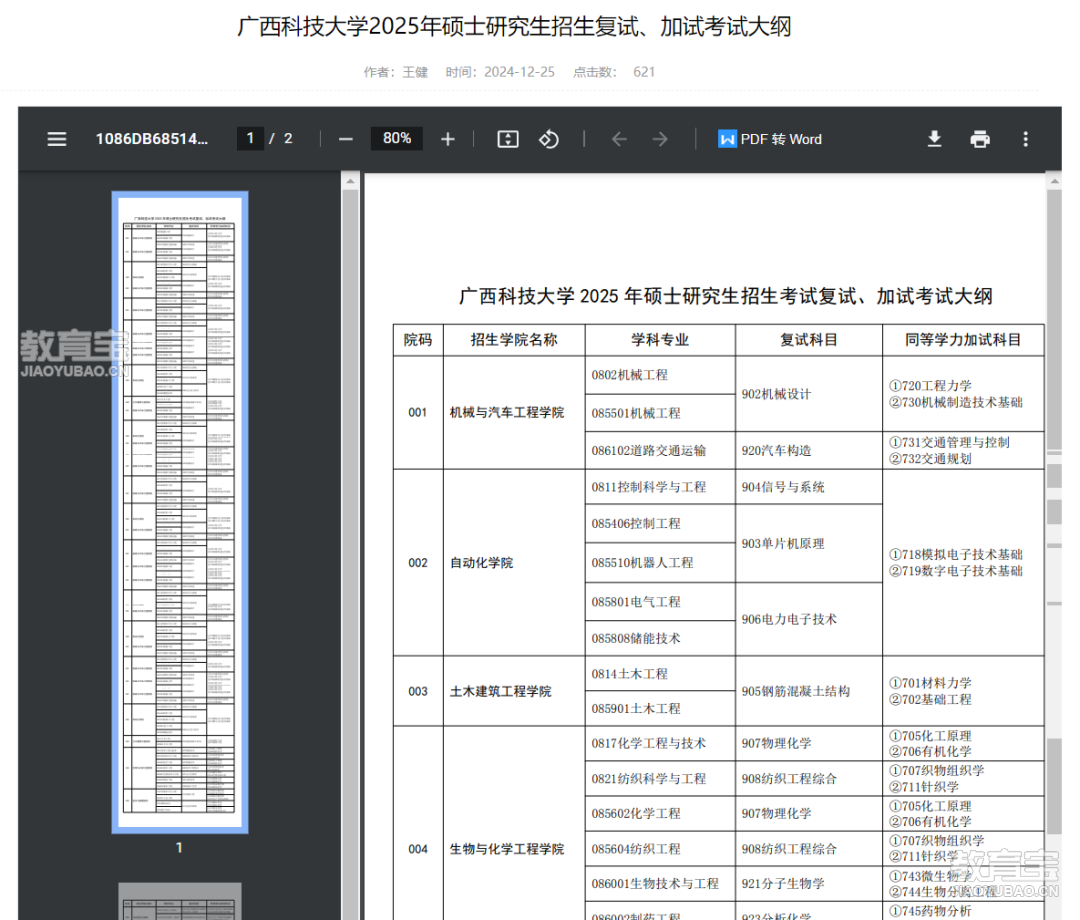This screenshot has width=1080, height=920.
Task: Click the 招生学院名称 column header
Action: [x=514, y=340]
